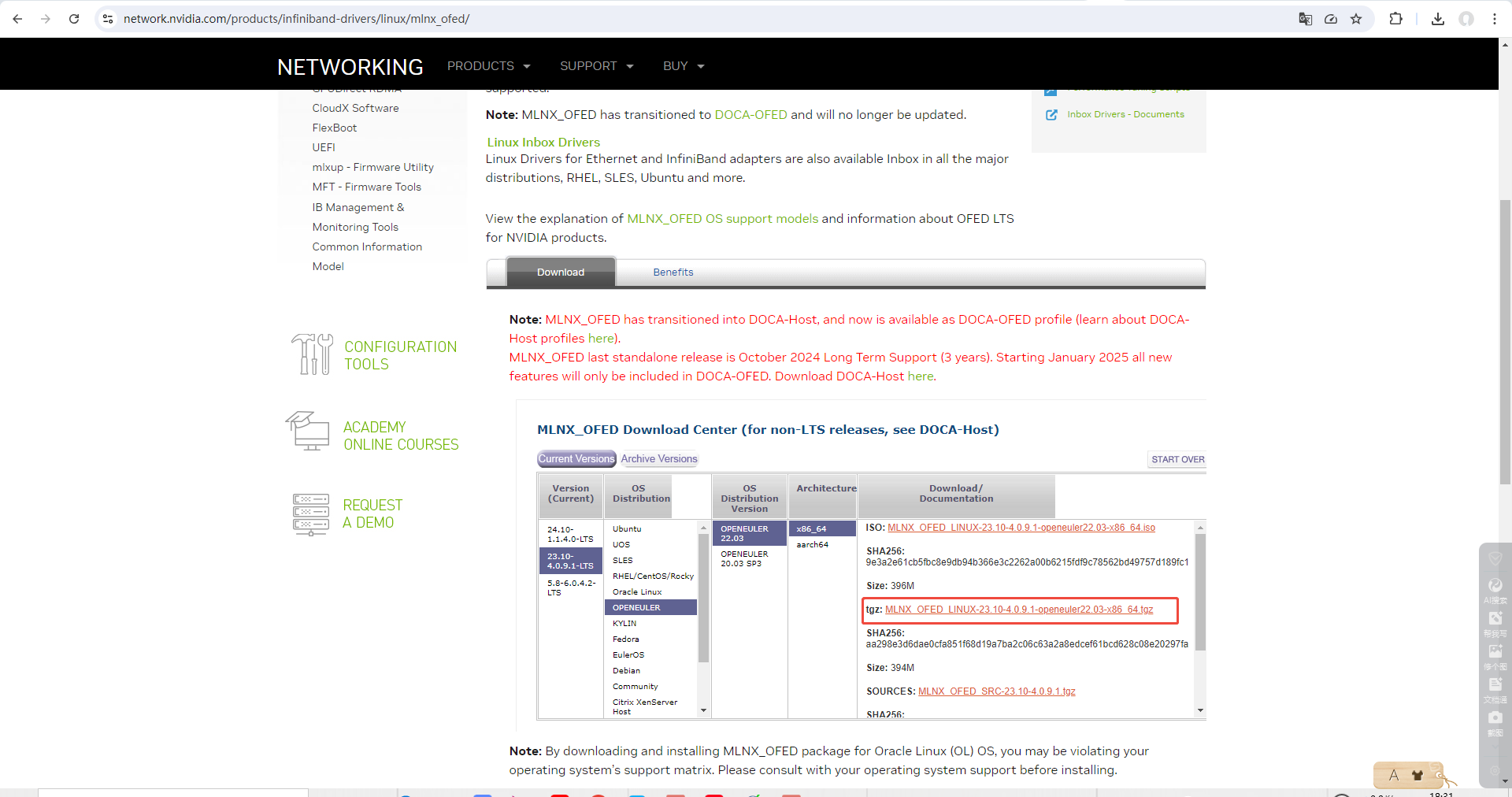Switch to the Benefits tab
Screen dimensions: 1512x797
pyautogui.click(x=673, y=272)
